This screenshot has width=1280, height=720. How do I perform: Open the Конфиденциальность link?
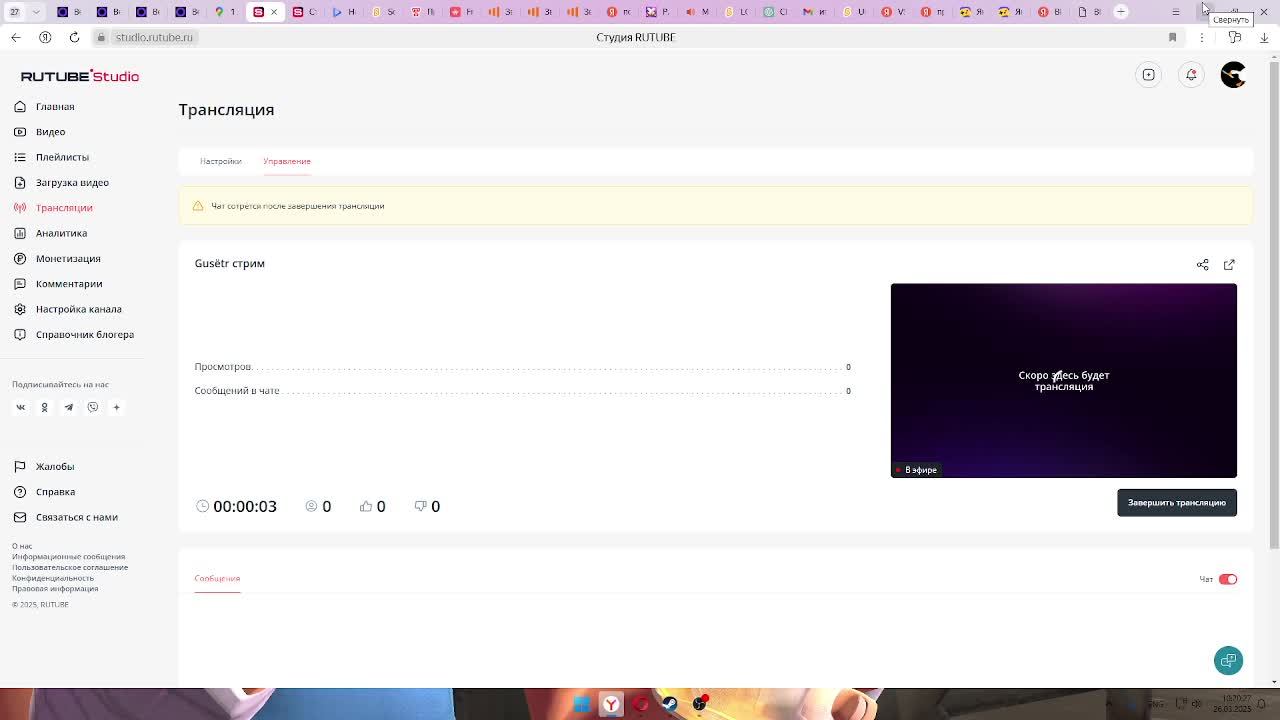[x=53, y=578]
